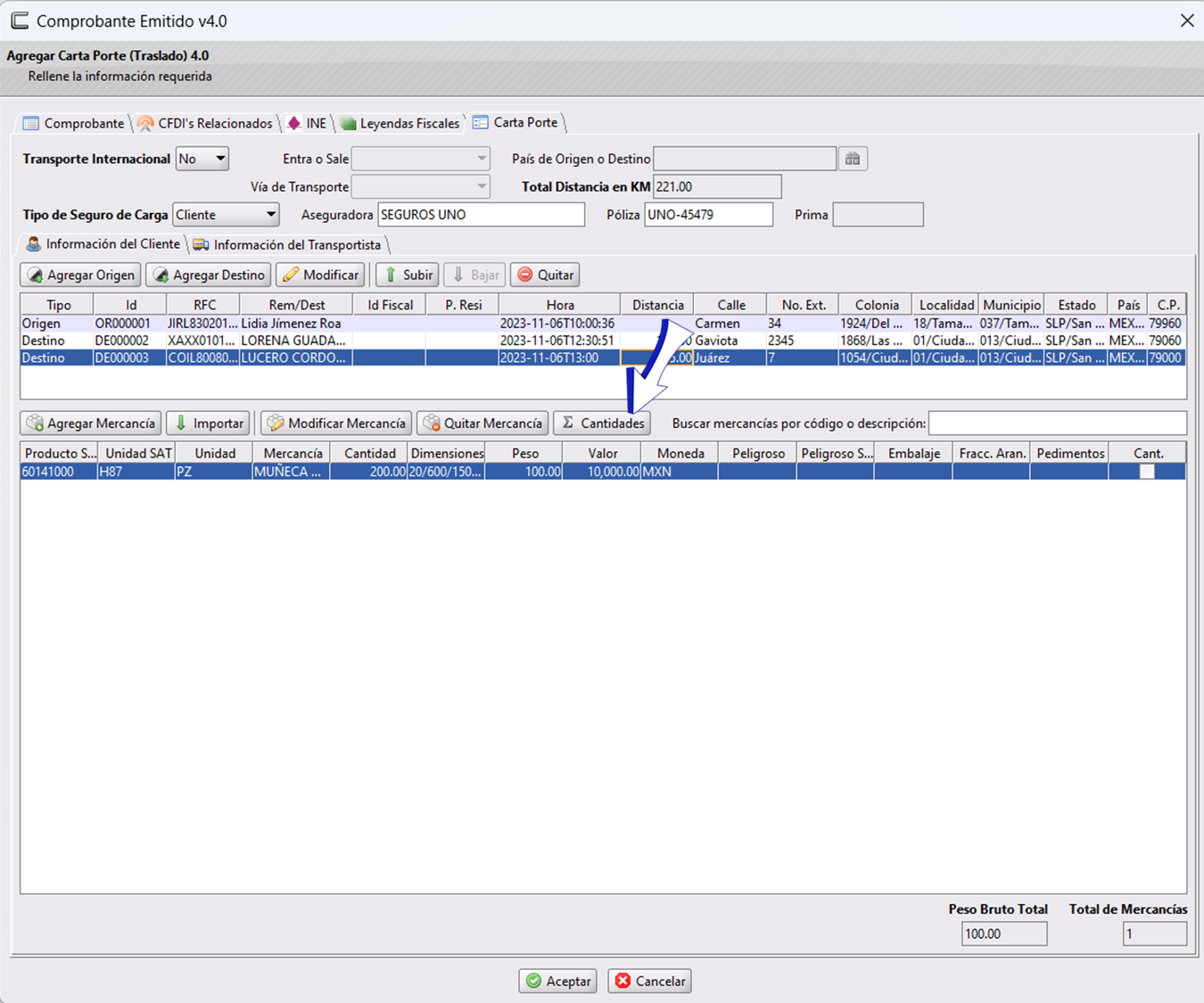Click the Agregar Origen button

[81, 275]
